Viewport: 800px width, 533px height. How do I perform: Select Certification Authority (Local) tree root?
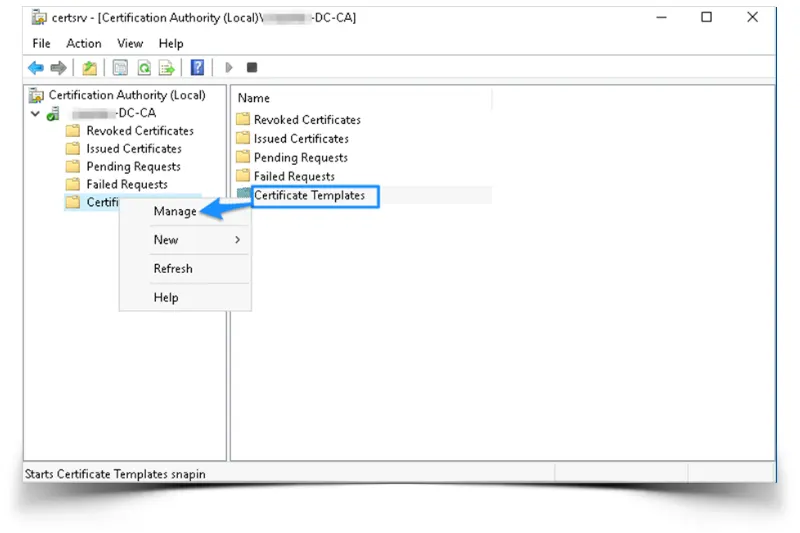click(x=127, y=95)
